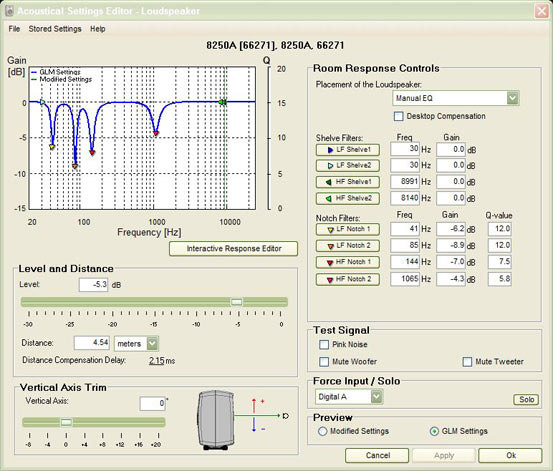Click the Ok button

coord(510,455)
